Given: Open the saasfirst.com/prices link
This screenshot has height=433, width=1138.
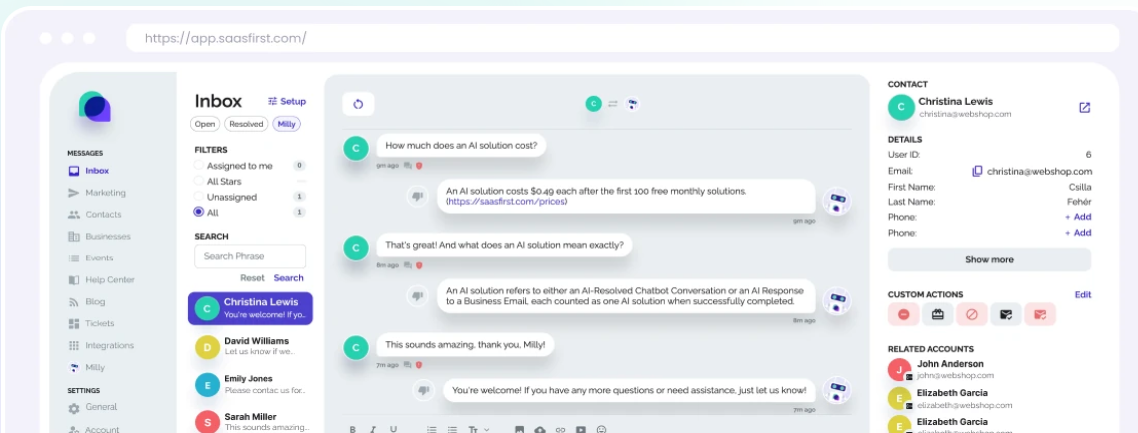Looking at the screenshot, I should click(507, 202).
